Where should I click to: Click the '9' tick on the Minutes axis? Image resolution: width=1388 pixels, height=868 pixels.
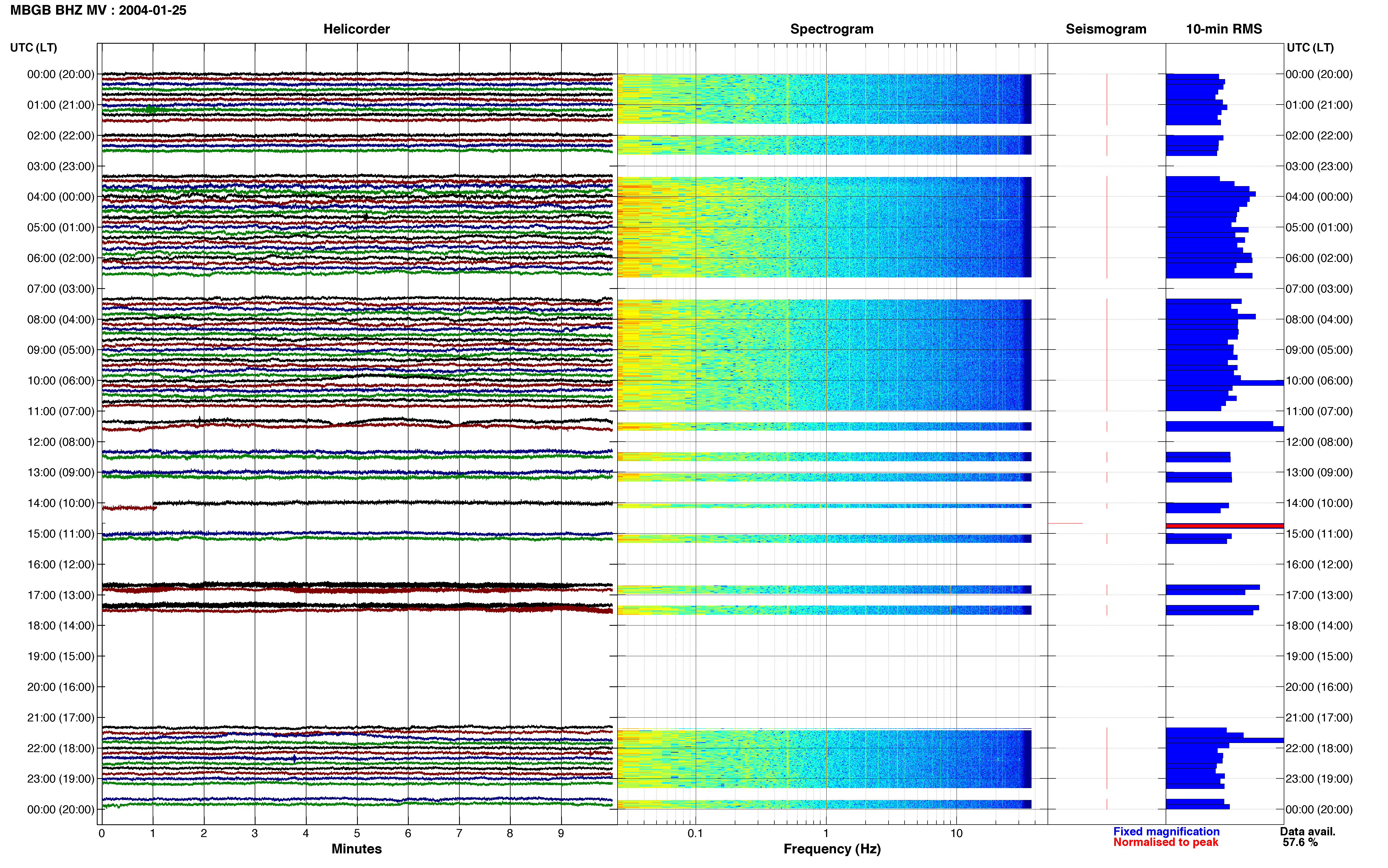pyautogui.click(x=561, y=833)
